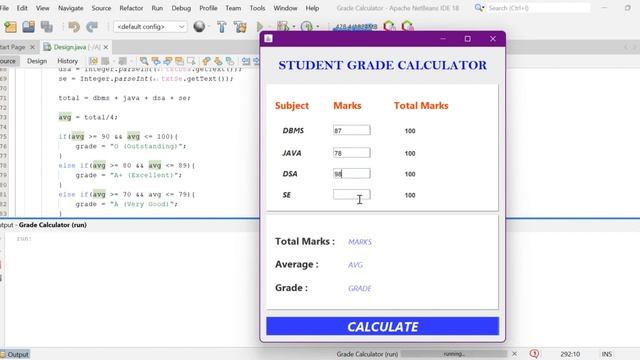The height and width of the screenshot is (360, 640).
Task: Click the SE marks input field
Action: click(x=351, y=194)
